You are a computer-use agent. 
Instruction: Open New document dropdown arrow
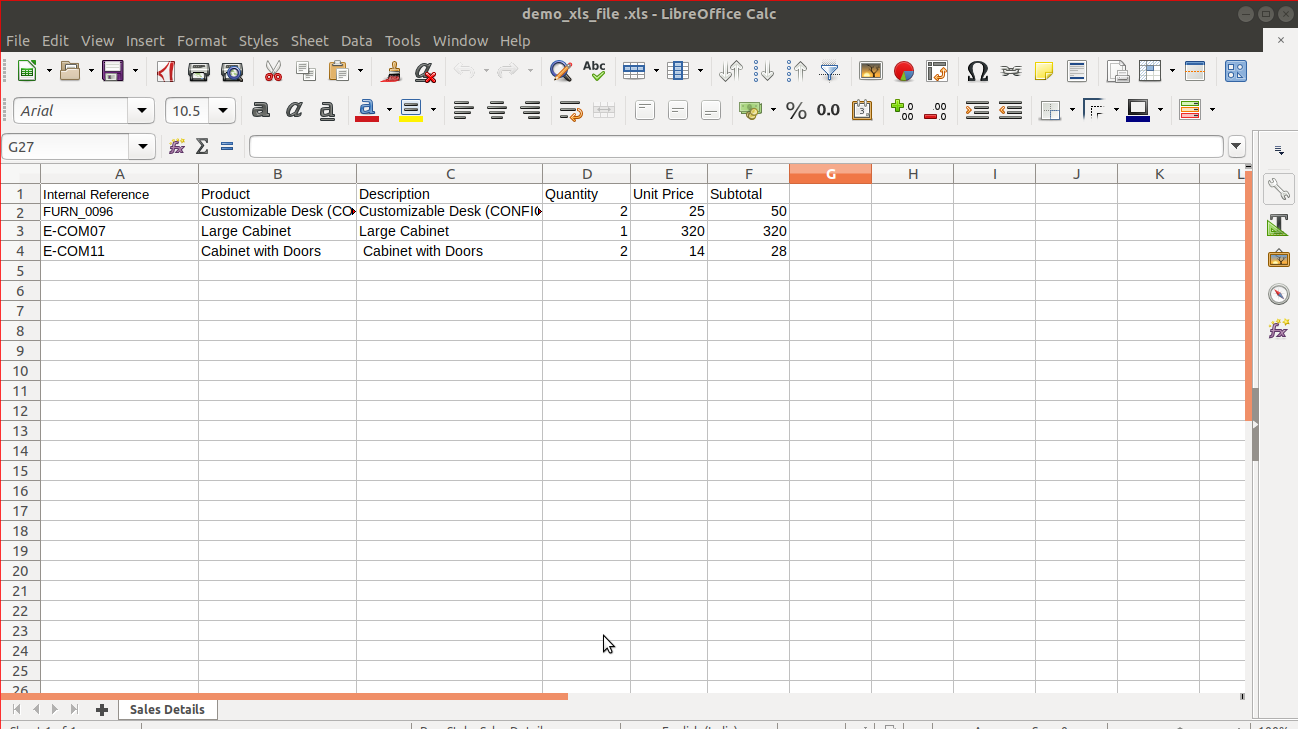(x=49, y=71)
